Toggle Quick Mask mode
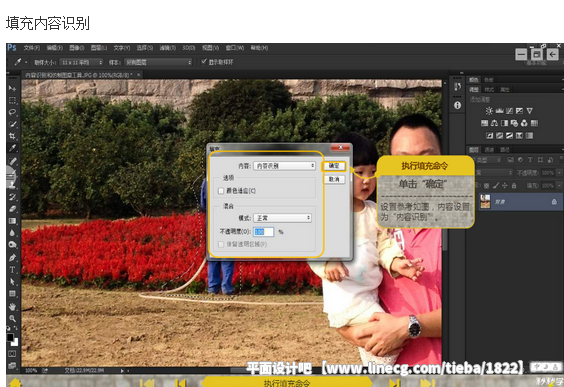The image size is (564, 387). click(x=13, y=354)
